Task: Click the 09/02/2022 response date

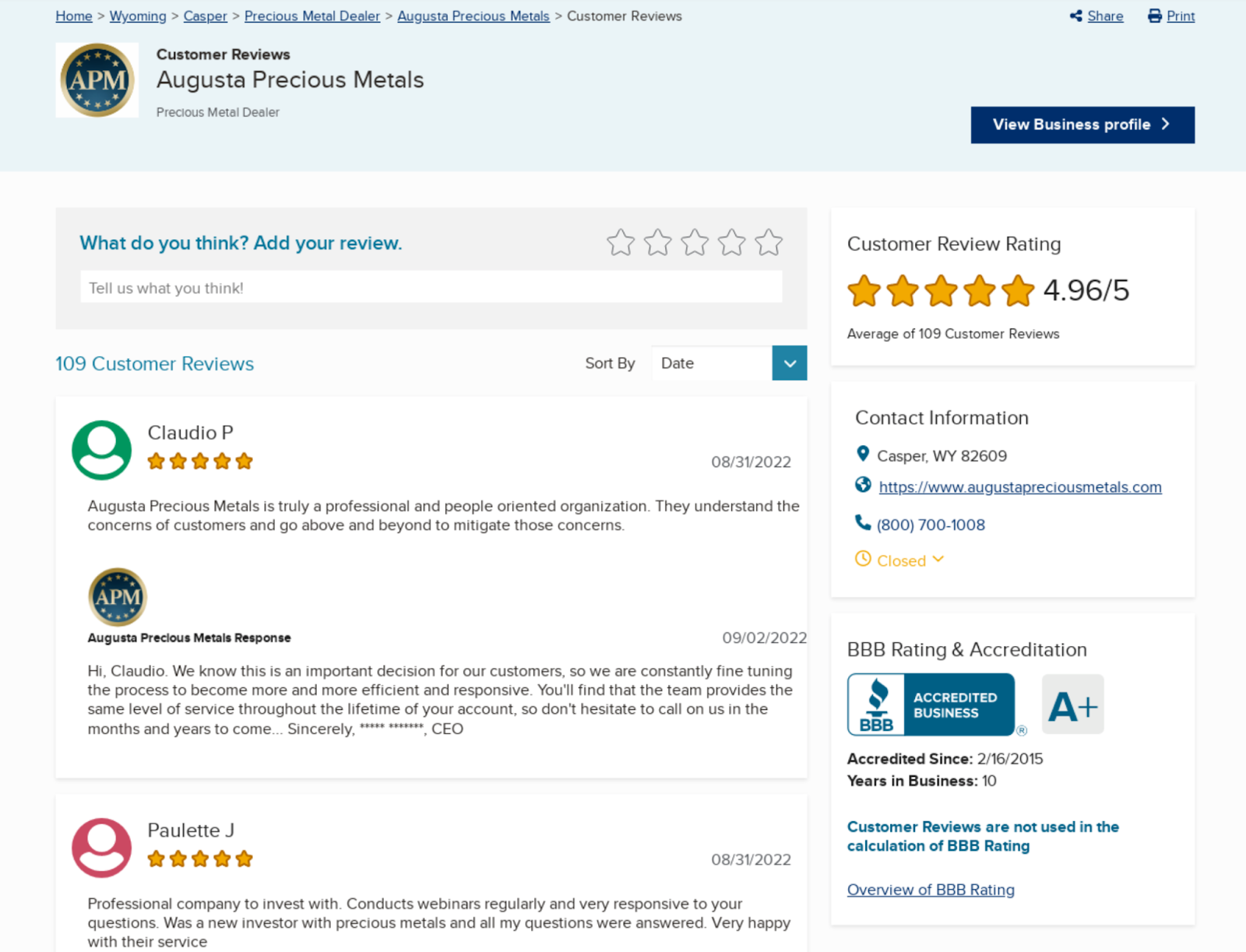Action: (765, 638)
